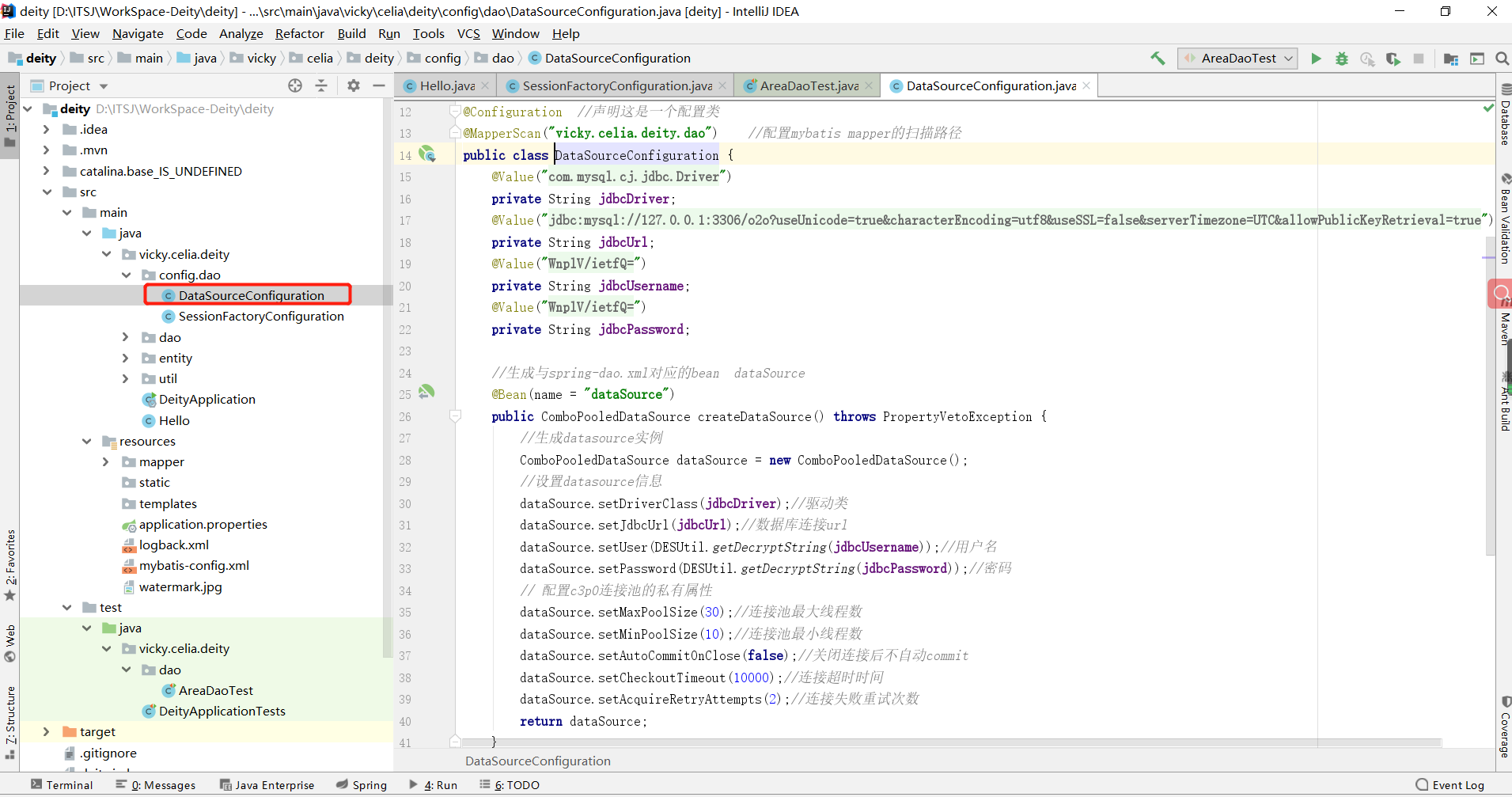Click the greyed stop button icon
Screen dimensions: 1512x797
(1419, 58)
